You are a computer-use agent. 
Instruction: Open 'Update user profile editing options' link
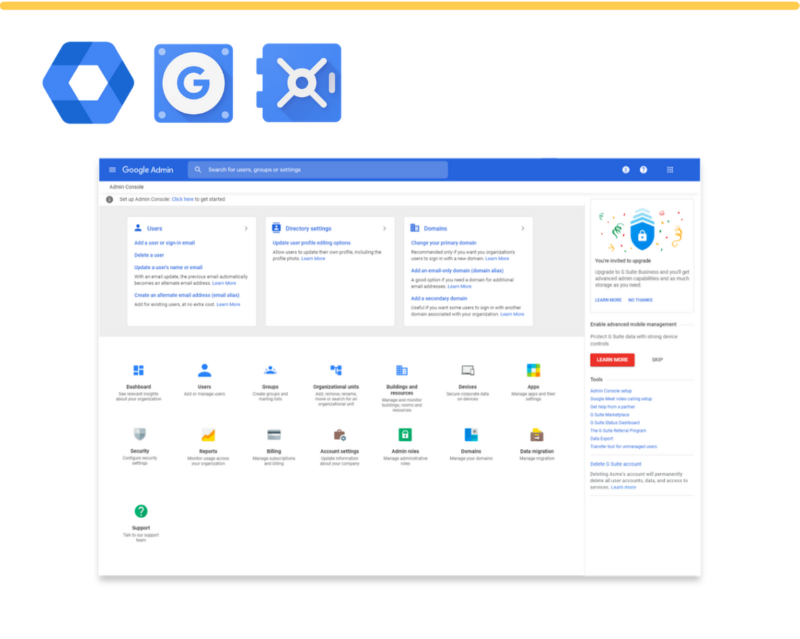coord(312,243)
